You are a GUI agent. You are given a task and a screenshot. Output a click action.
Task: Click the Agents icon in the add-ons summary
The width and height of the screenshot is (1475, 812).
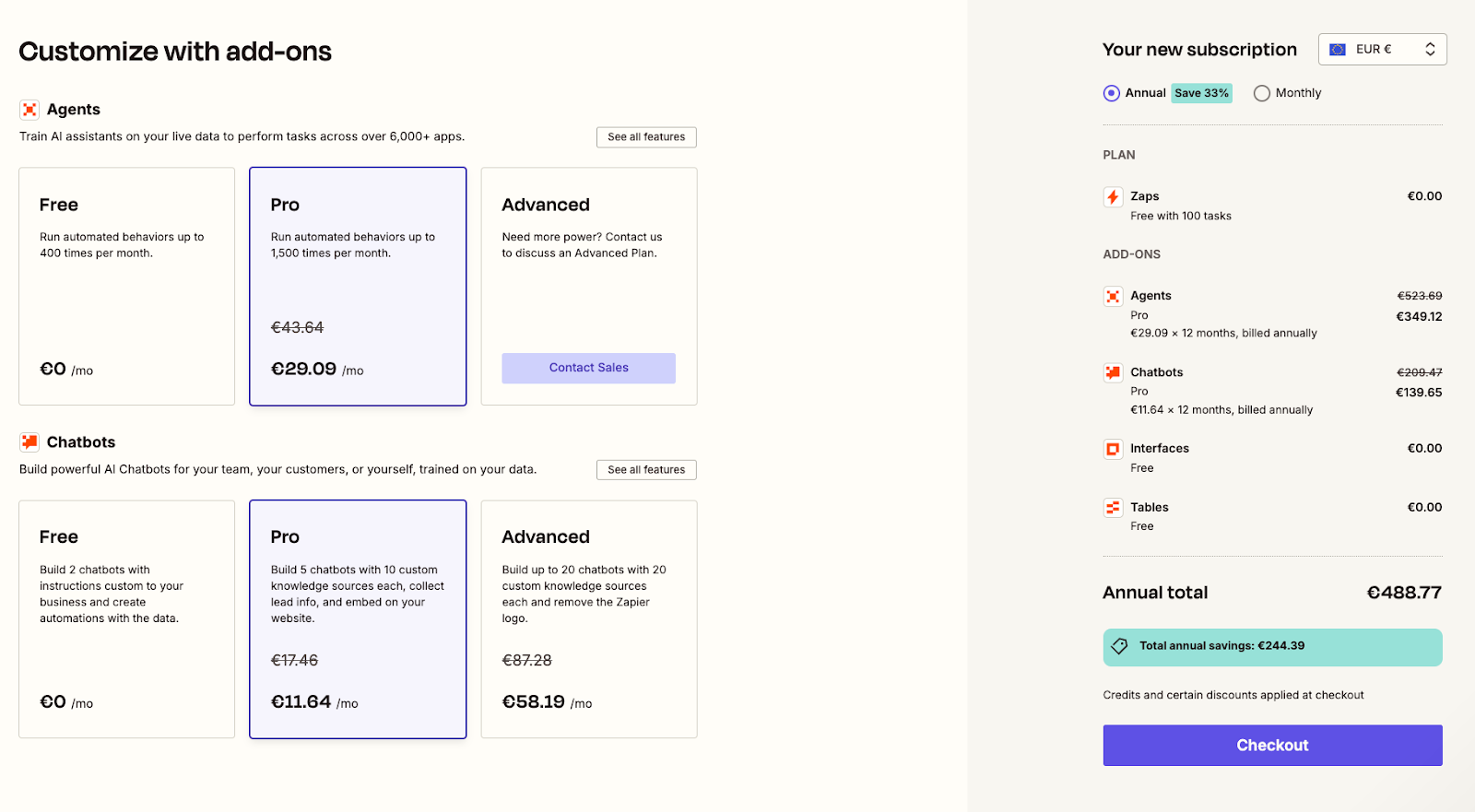click(1113, 297)
